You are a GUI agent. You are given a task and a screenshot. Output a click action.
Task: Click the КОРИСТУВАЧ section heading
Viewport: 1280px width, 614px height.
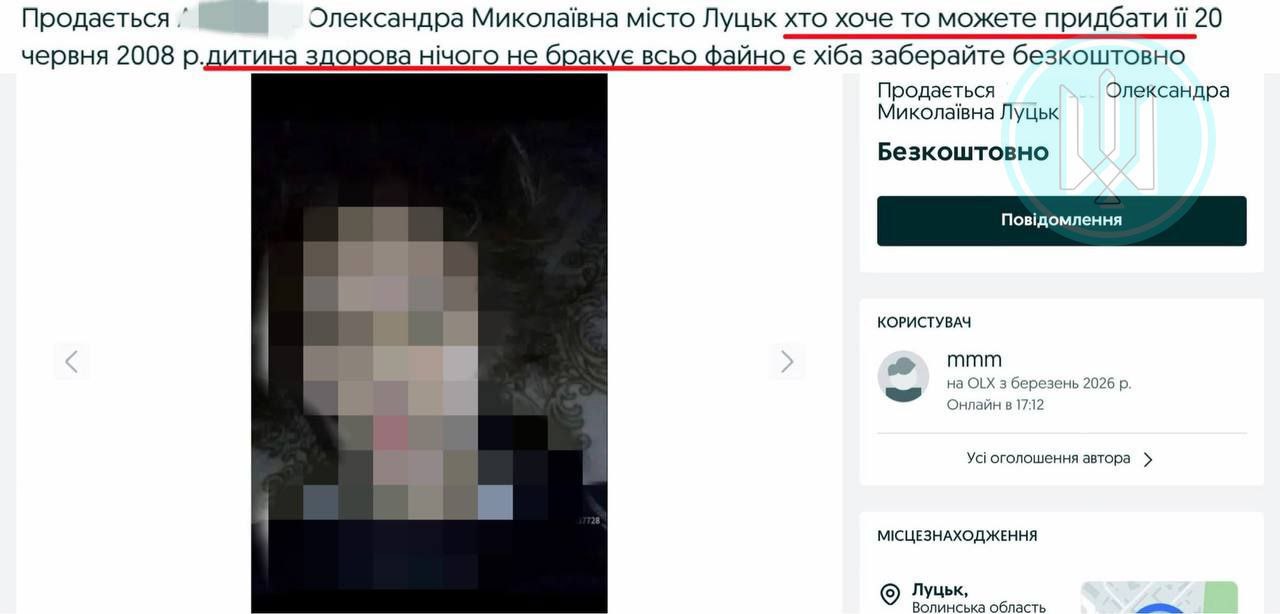point(924,323)
